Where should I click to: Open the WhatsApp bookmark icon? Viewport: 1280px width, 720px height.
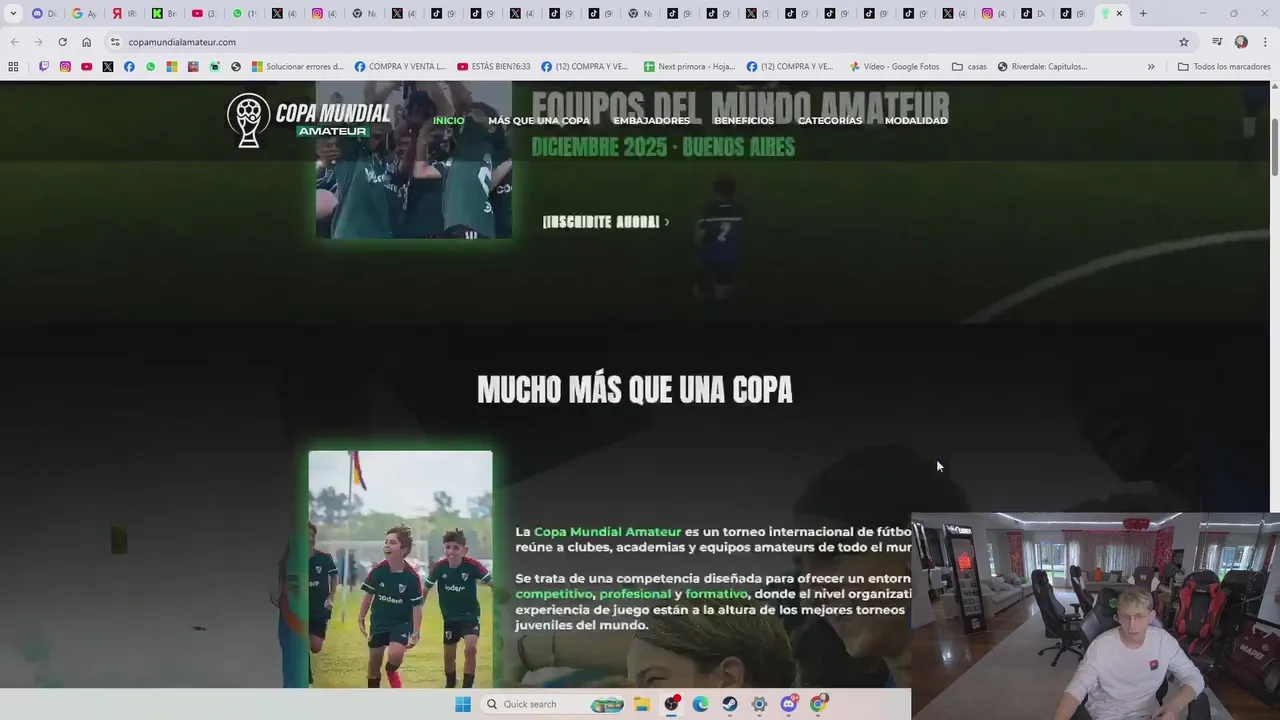tap(151, 67)
